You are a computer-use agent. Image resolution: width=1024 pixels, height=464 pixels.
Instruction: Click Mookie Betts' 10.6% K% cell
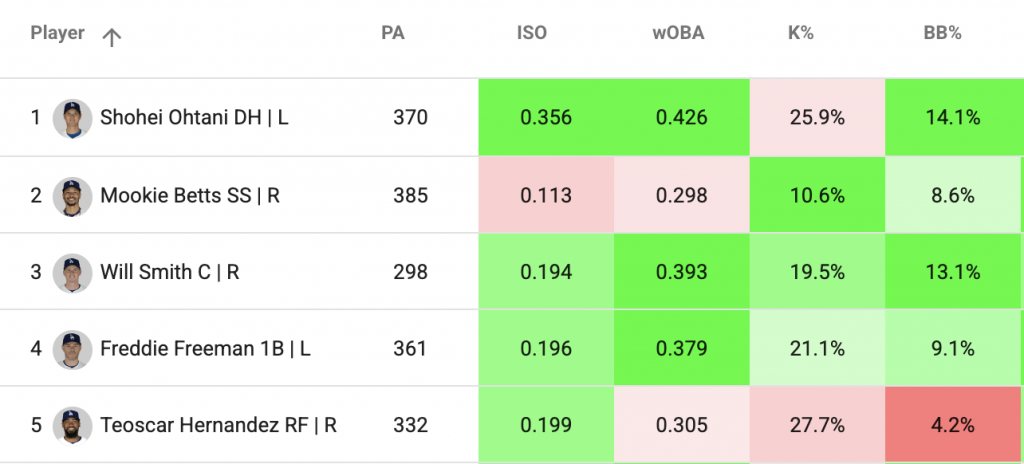(x=816, y=195)
